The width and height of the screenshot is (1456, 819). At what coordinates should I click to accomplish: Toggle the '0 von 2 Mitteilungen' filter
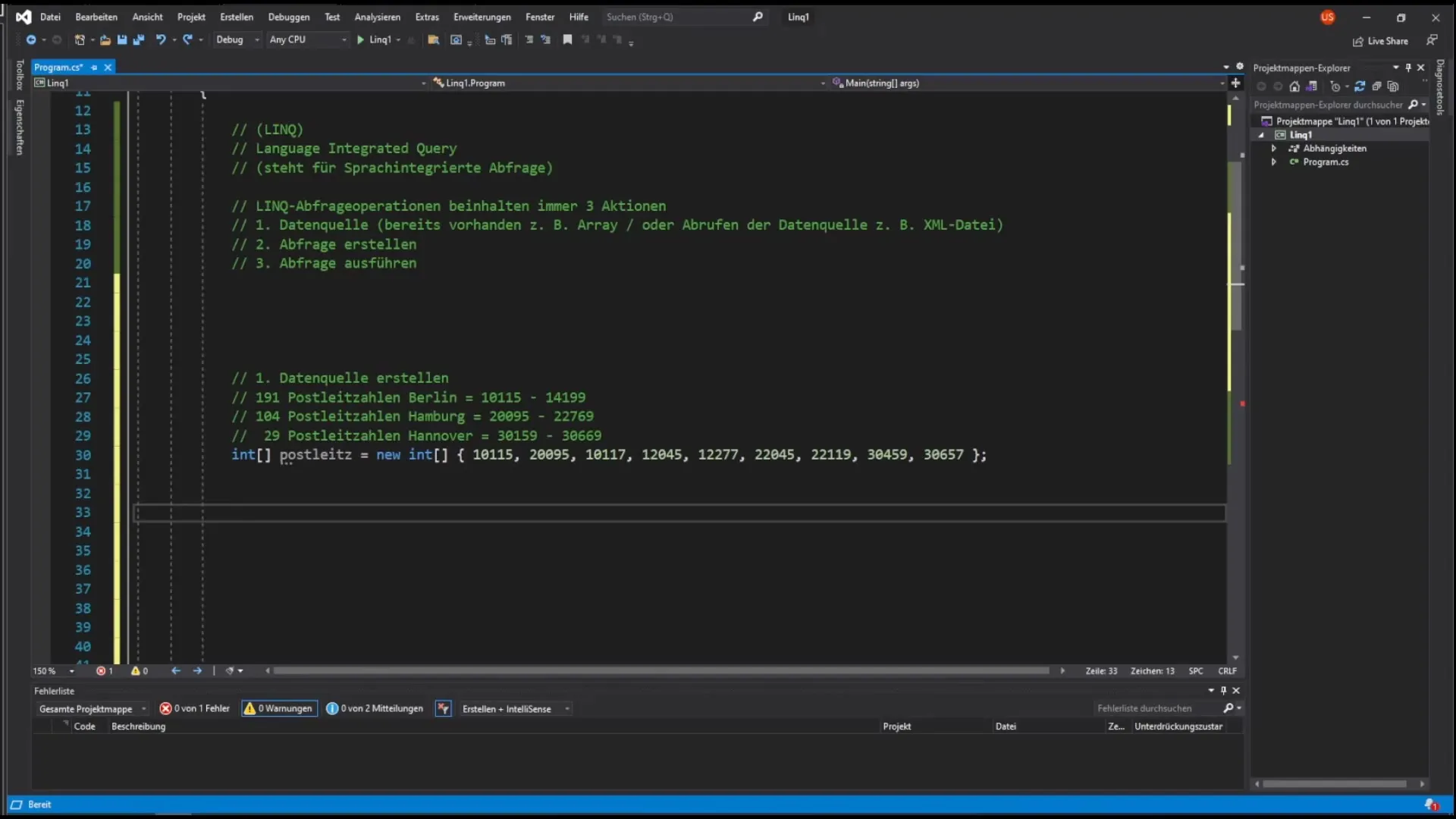pos(375,708)
